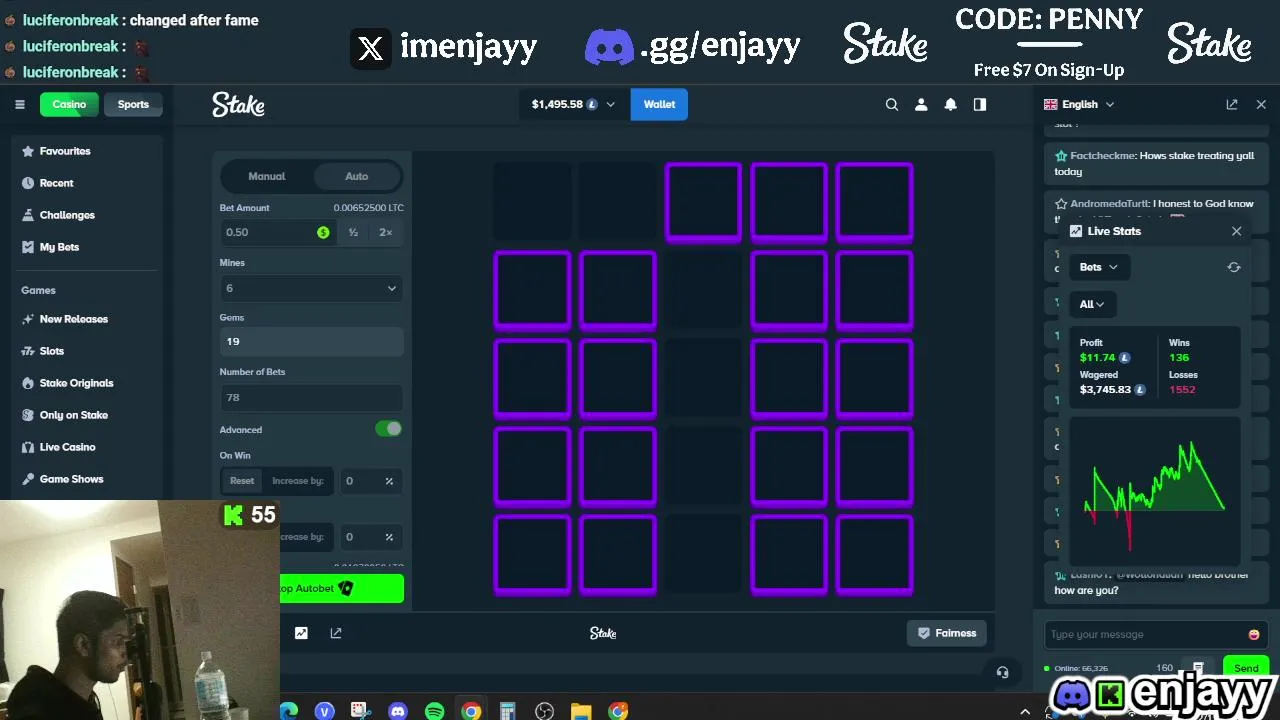
Task: Click the Wallet button
Action: (659, 104)
